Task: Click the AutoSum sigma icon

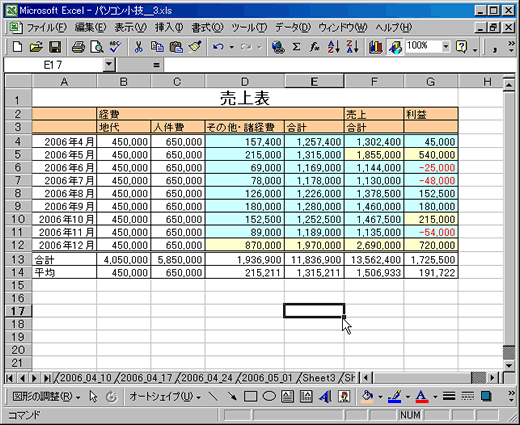Action: tap(296, 47)
